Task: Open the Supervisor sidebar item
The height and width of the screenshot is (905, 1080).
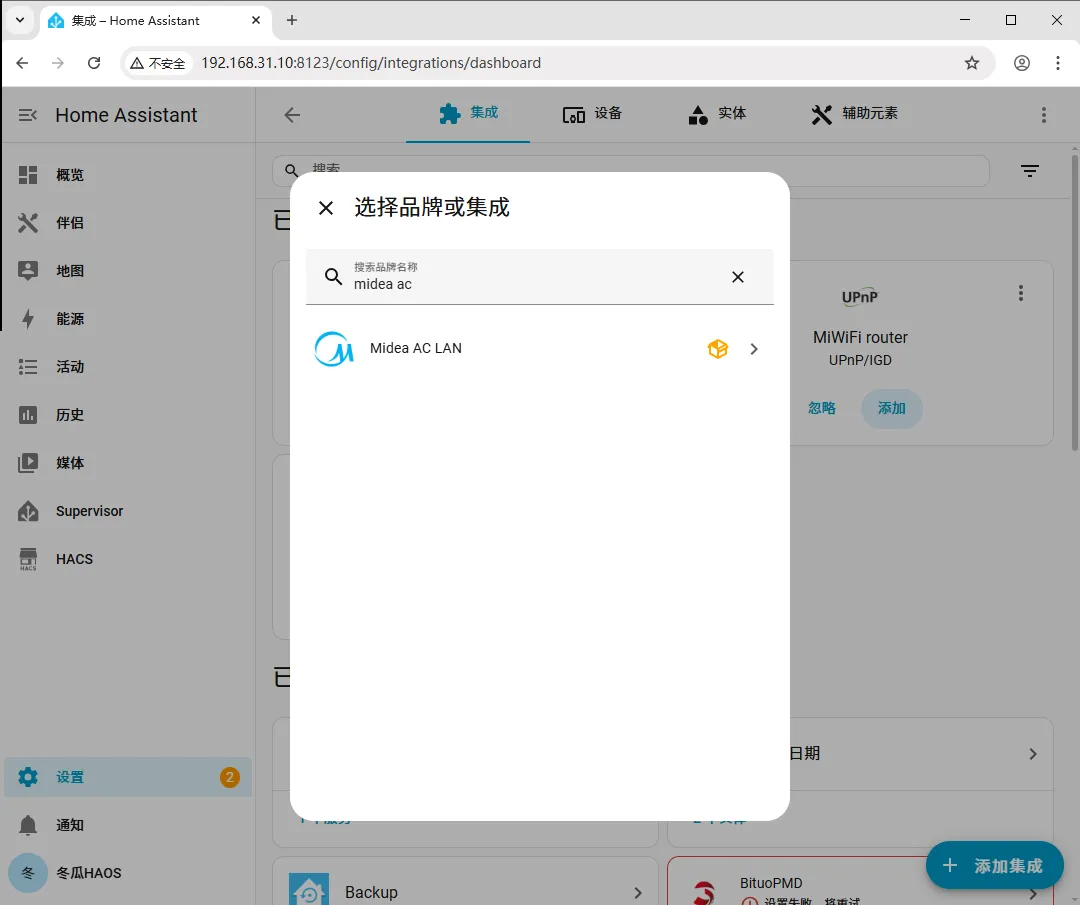Action: [x=127, y=511]
